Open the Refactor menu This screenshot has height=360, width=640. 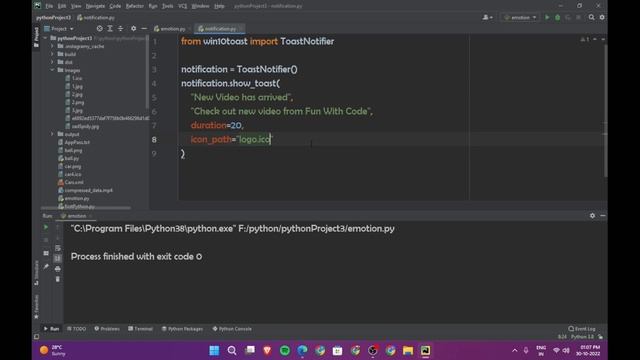tap(135, 6)
